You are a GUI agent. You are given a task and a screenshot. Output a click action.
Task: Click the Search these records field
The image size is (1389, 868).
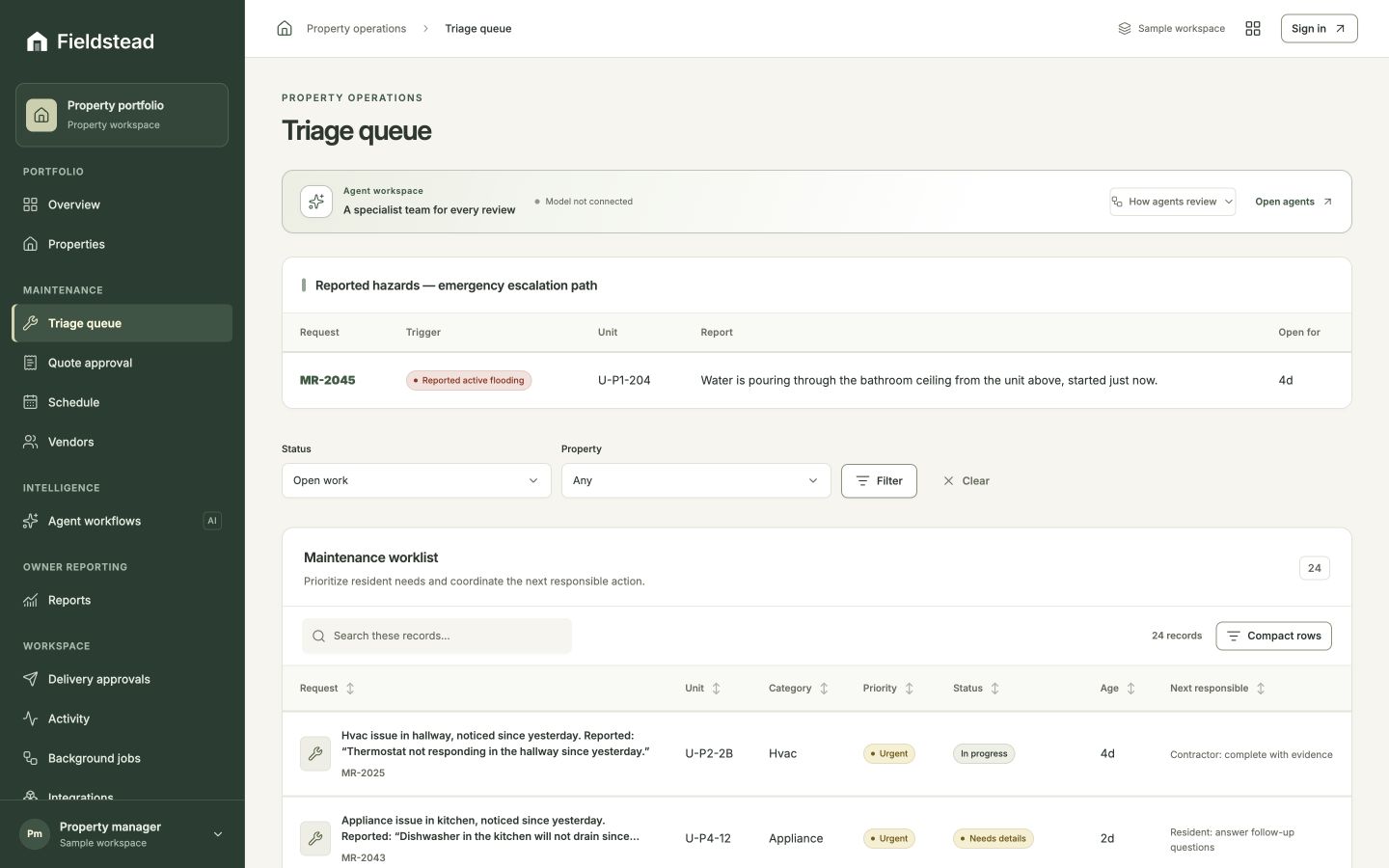point(437,637)
